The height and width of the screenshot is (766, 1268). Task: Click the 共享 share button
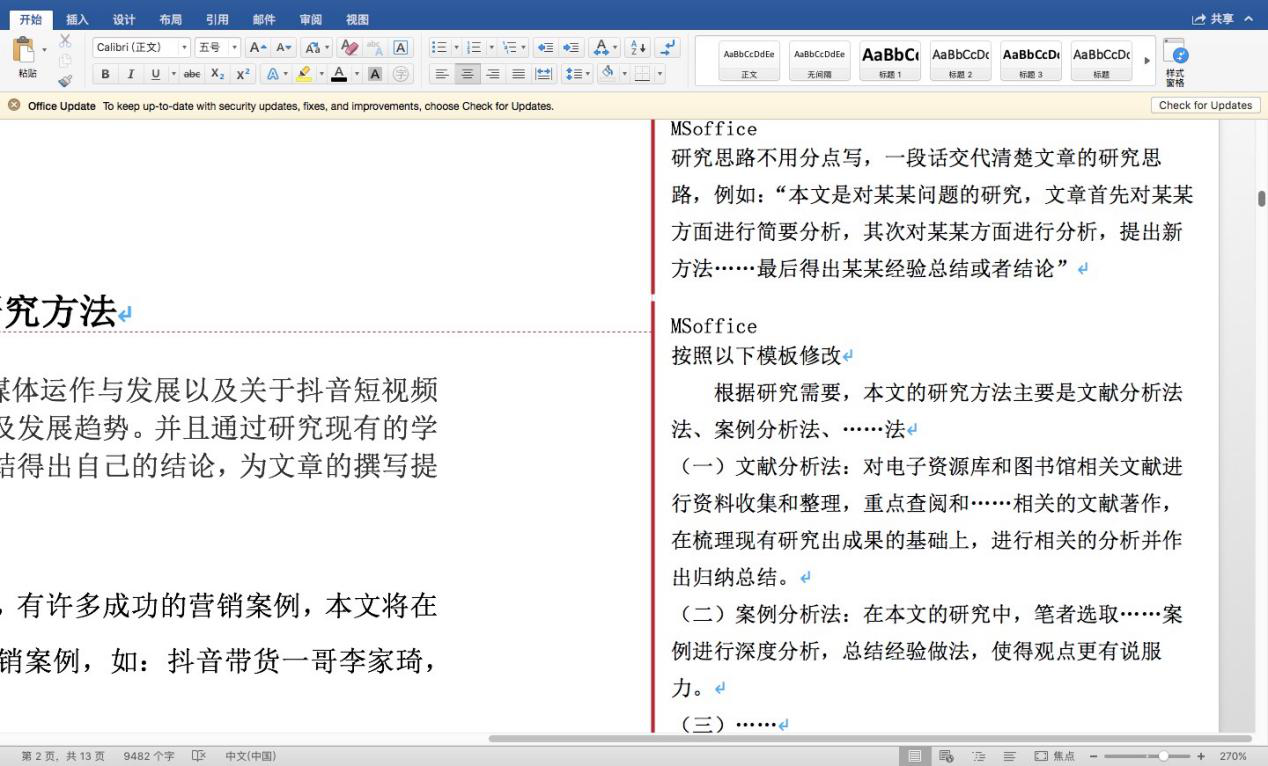(1213, 19)
